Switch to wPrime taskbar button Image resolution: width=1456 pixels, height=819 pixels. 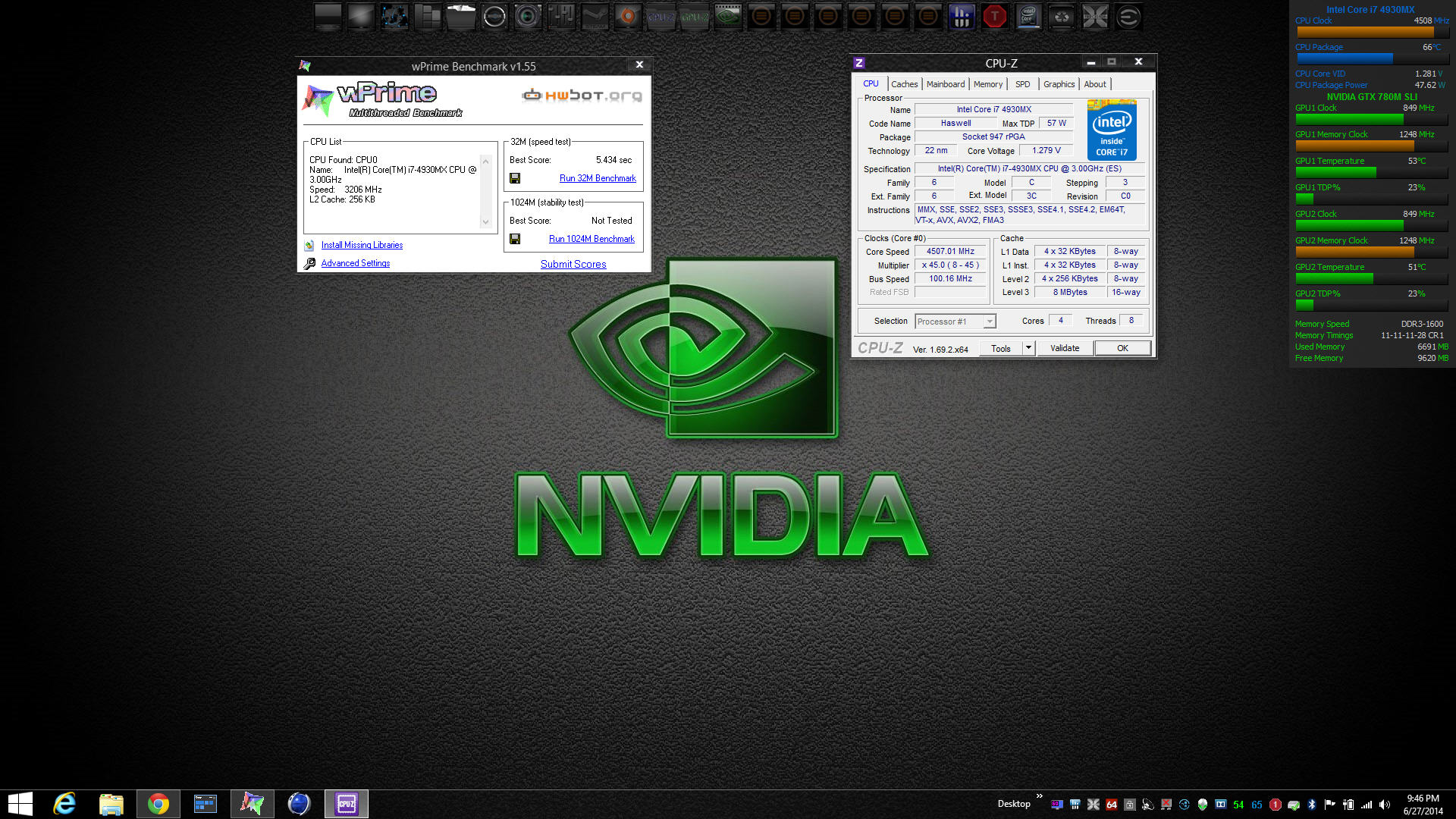click(x=253, y=804)
